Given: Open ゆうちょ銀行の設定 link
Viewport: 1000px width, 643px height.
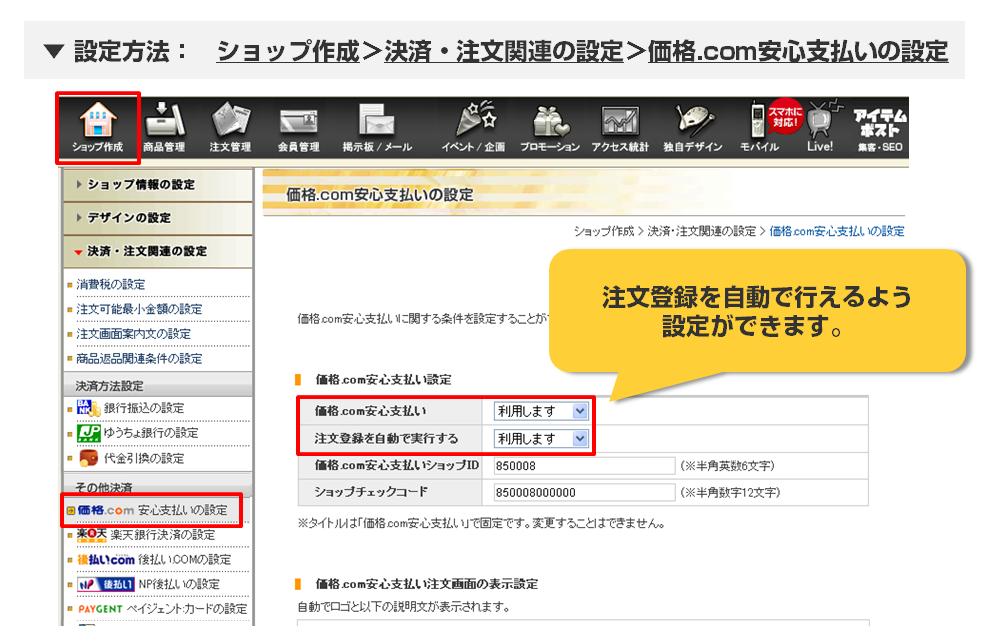Looking at the screenshot, I should pos(151,433).
